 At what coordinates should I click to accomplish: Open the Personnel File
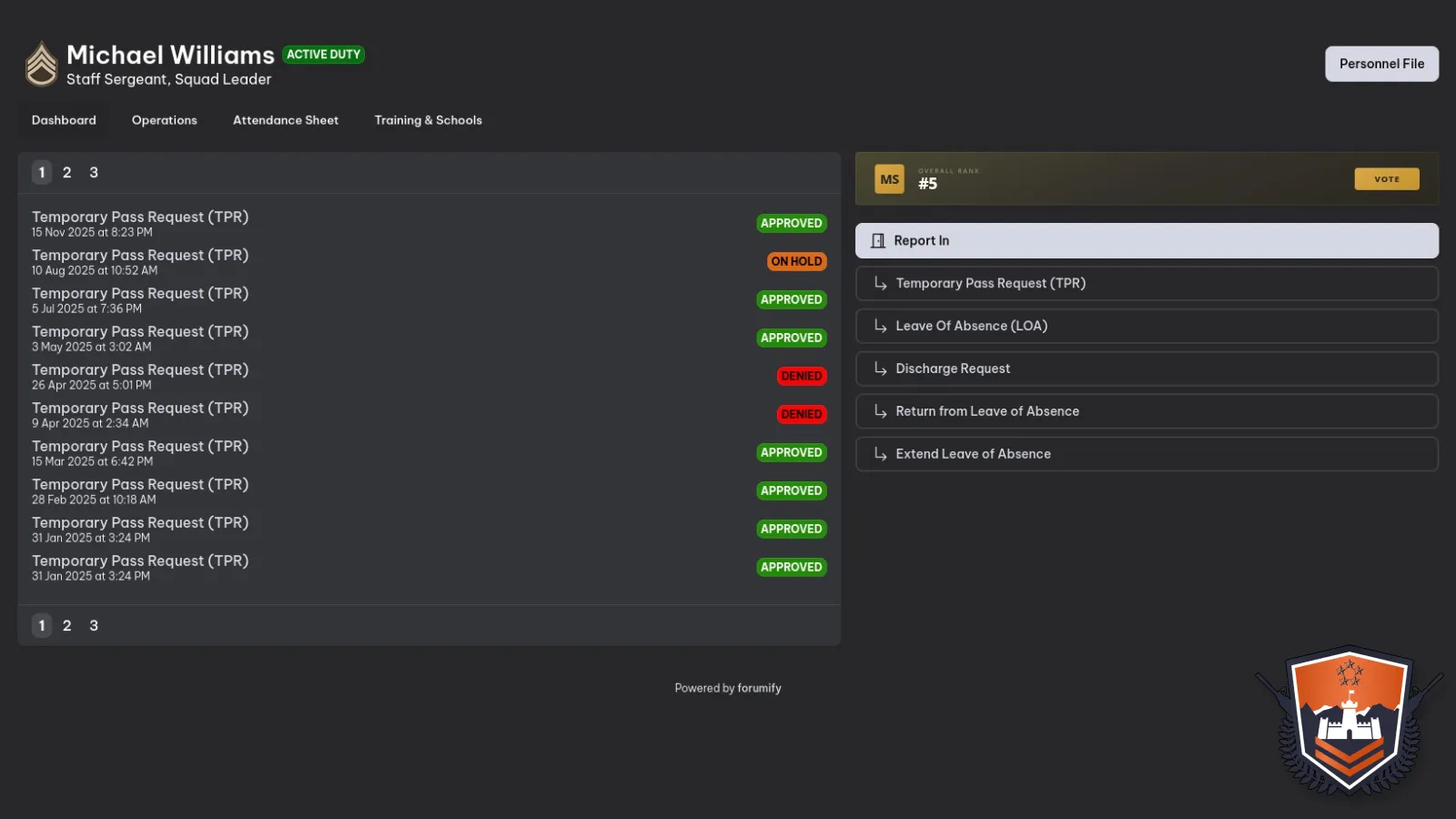[1381, 64]
